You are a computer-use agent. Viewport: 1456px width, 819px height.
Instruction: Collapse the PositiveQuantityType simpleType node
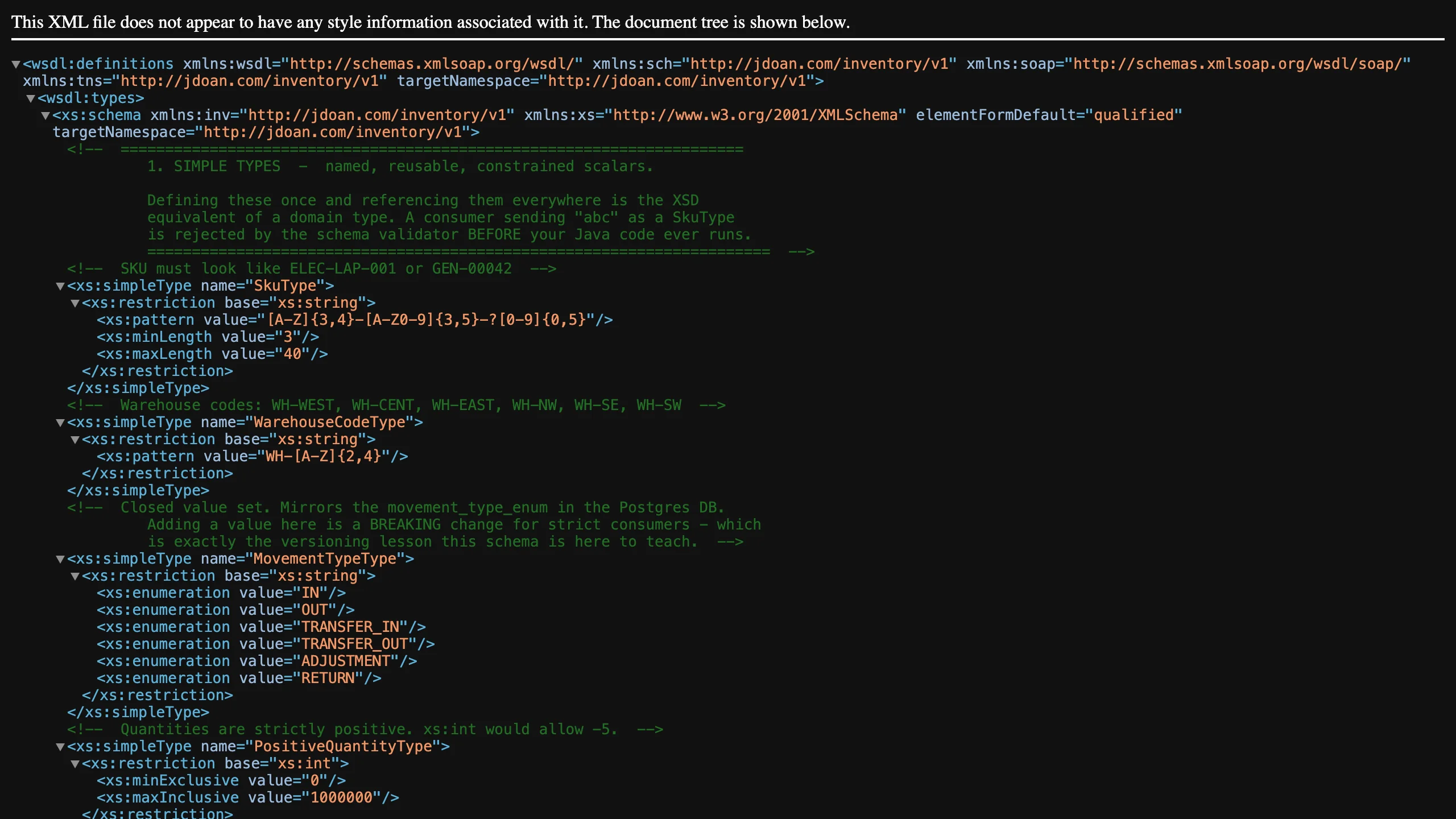coord(60,747)
